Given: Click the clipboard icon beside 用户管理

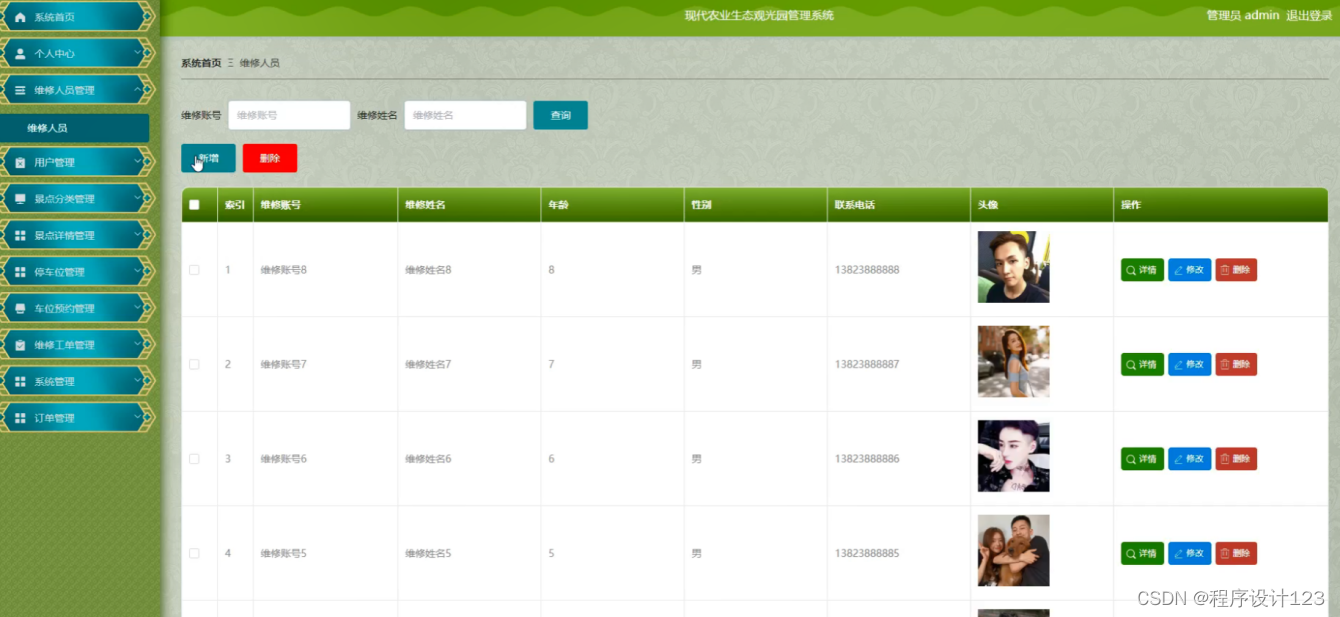Looking at the screenshot, I should pyautogui.click(x=20, y=162).
